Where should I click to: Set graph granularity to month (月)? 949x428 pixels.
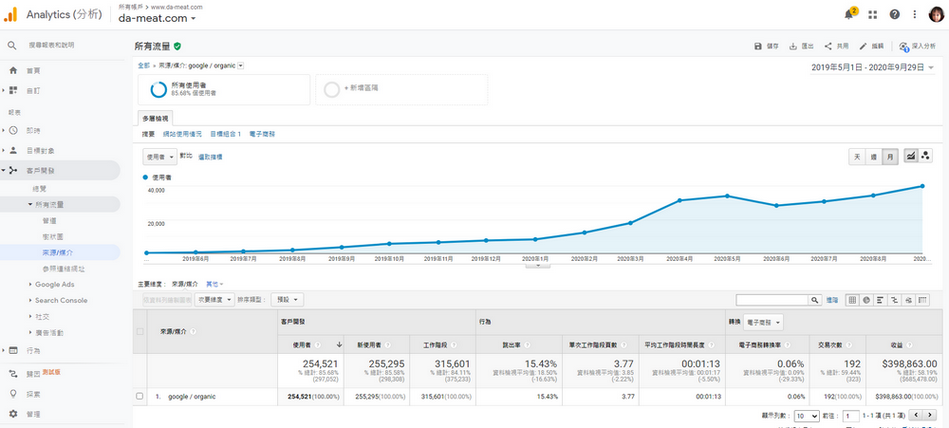point(890,156)
